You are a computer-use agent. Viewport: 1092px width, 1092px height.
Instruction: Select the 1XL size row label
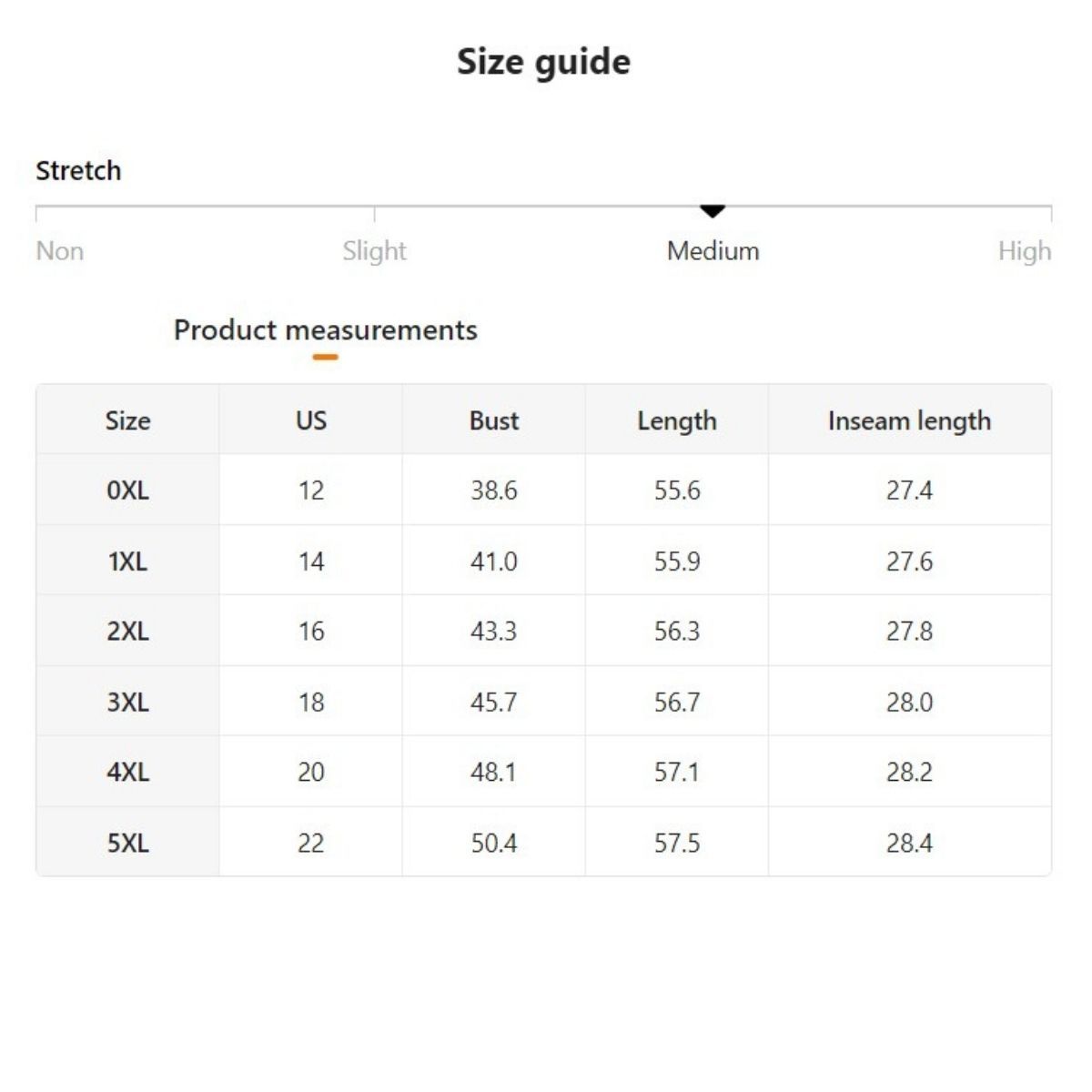click(127, 561)
